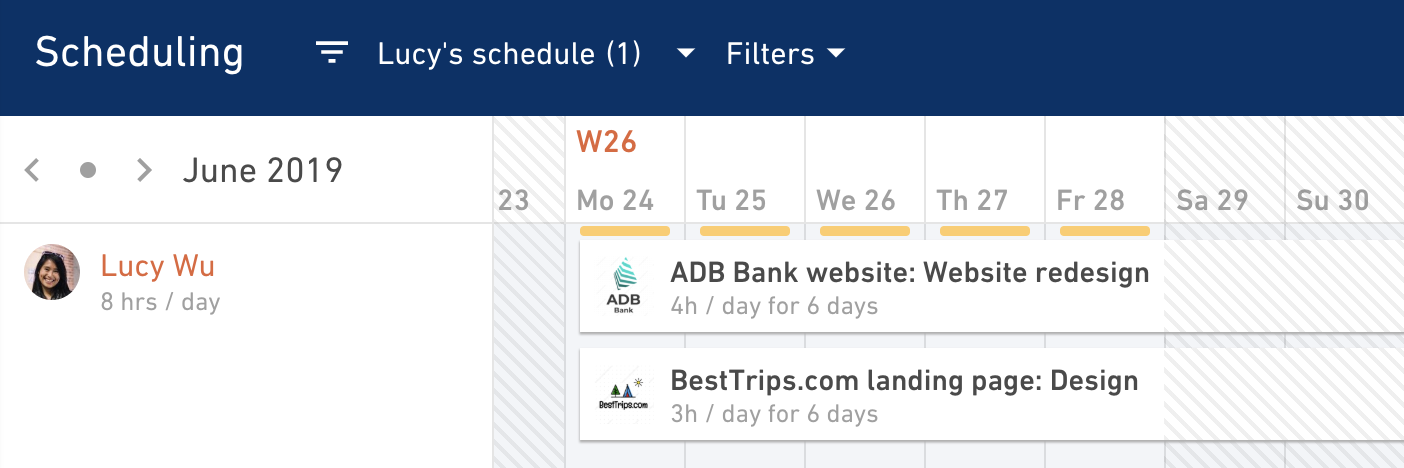Click the yellow capacity bar under Tu 25
The height and width of the screenshot is (468, 1404).
(745, 231)
